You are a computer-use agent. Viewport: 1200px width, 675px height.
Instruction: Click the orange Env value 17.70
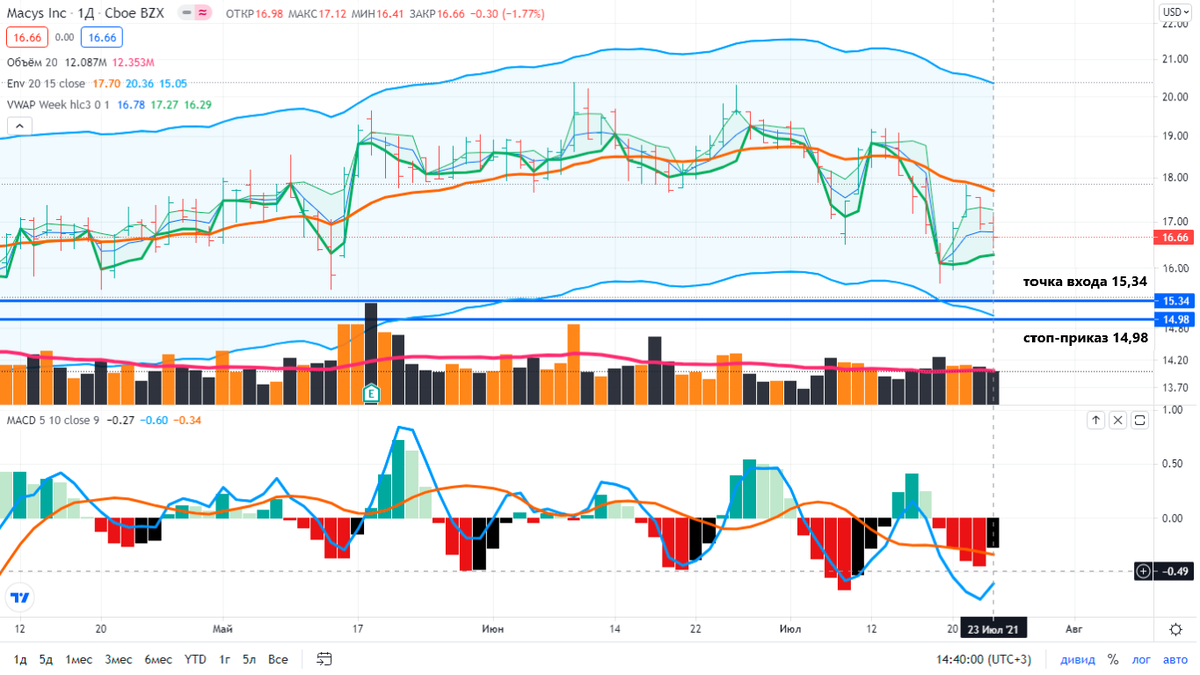106,83
